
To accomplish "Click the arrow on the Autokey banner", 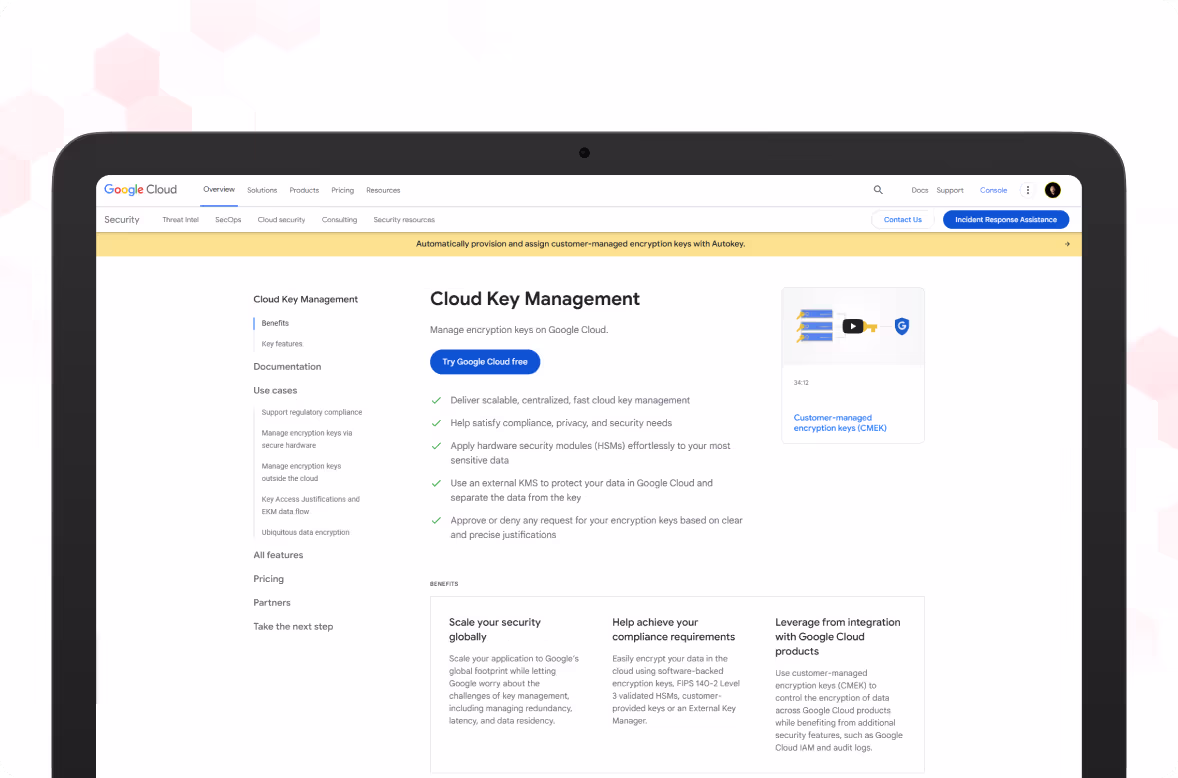I will 1067,244.
